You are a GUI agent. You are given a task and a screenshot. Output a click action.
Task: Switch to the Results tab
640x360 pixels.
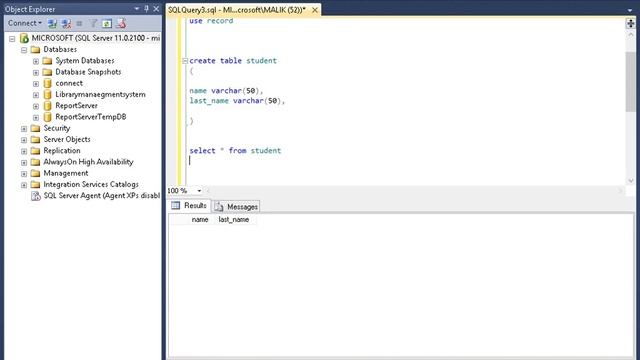click(x=189, y=206)
